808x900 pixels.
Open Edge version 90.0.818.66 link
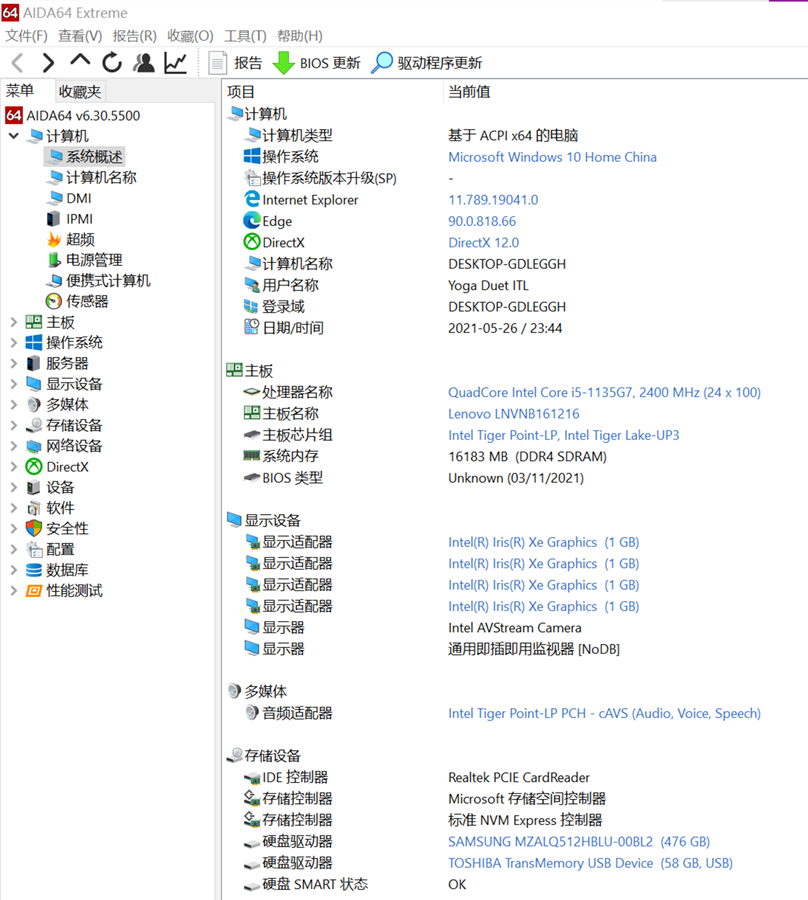click(x=482, y=221)
